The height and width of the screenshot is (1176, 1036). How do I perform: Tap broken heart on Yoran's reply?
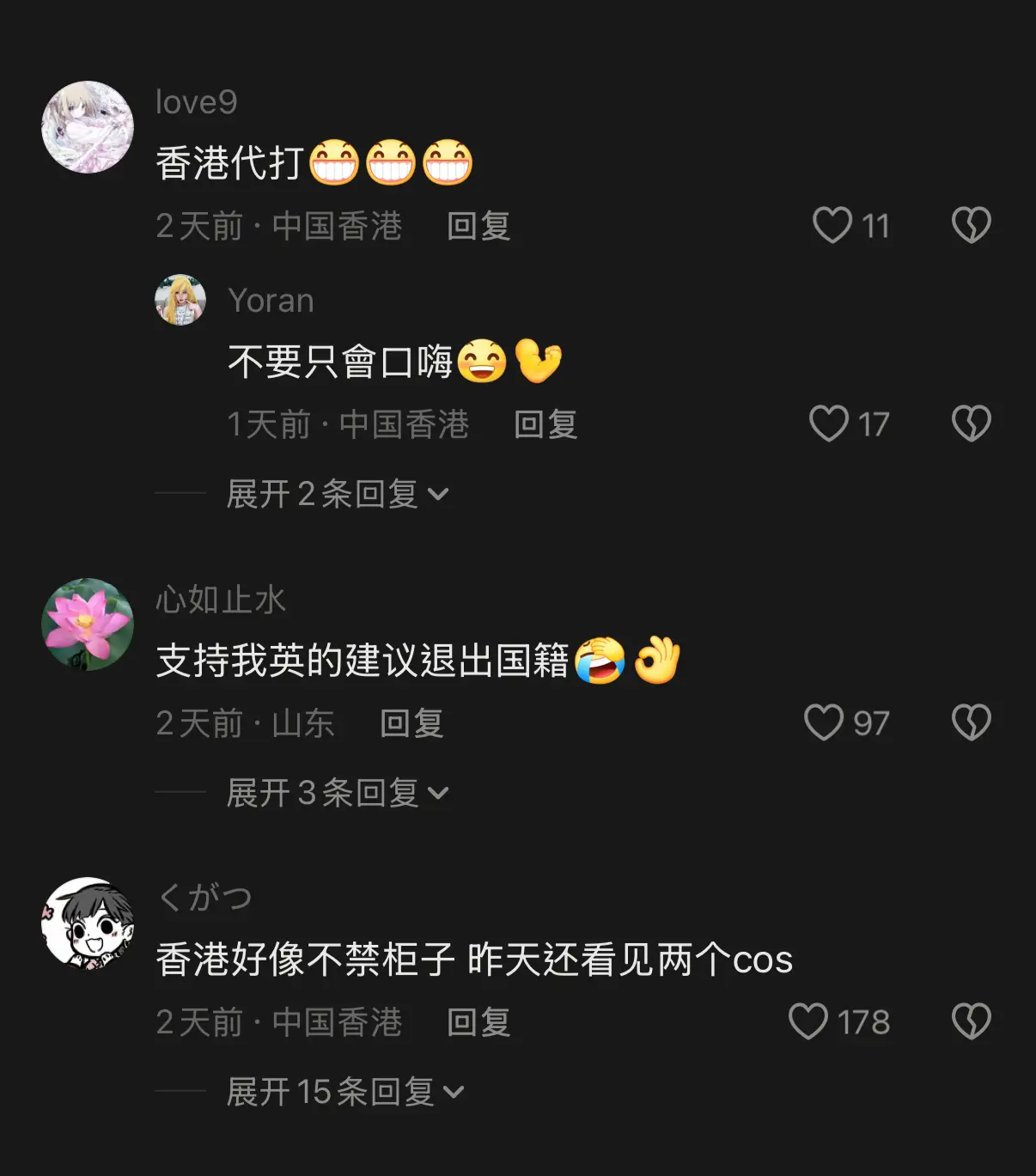click(x=972, y=423)
